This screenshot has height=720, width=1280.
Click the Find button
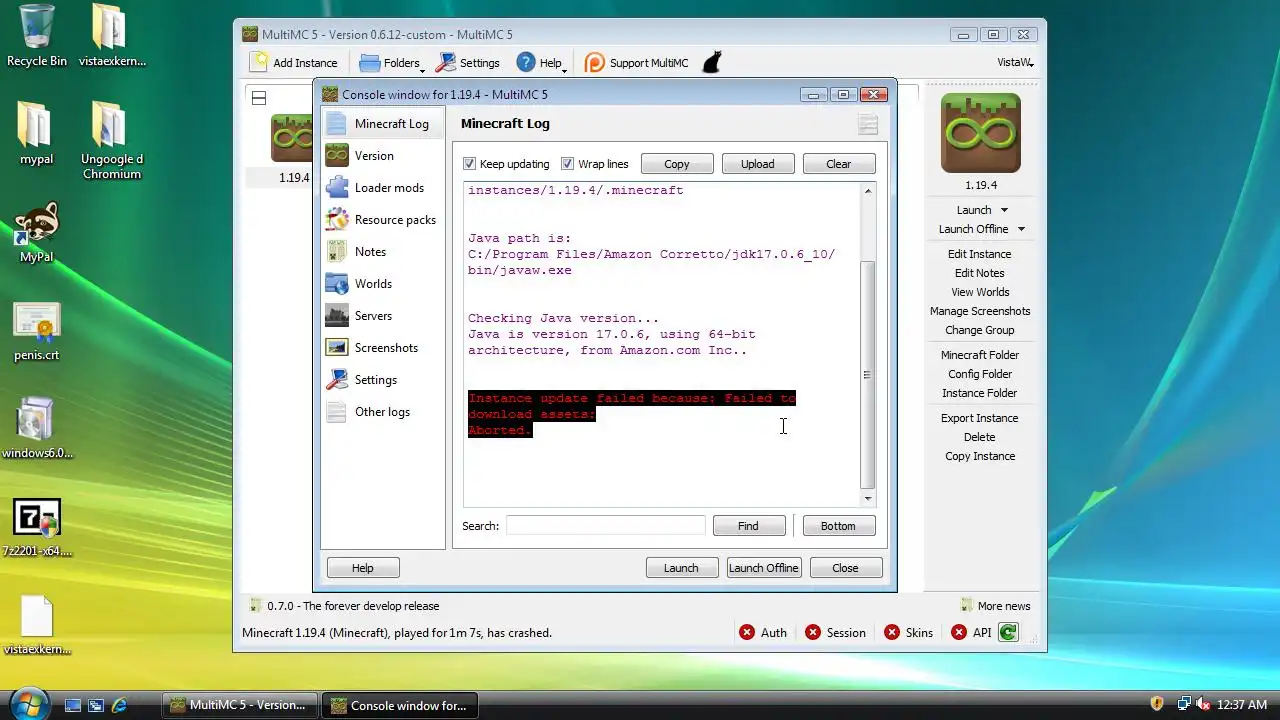(x=748, y=526)
